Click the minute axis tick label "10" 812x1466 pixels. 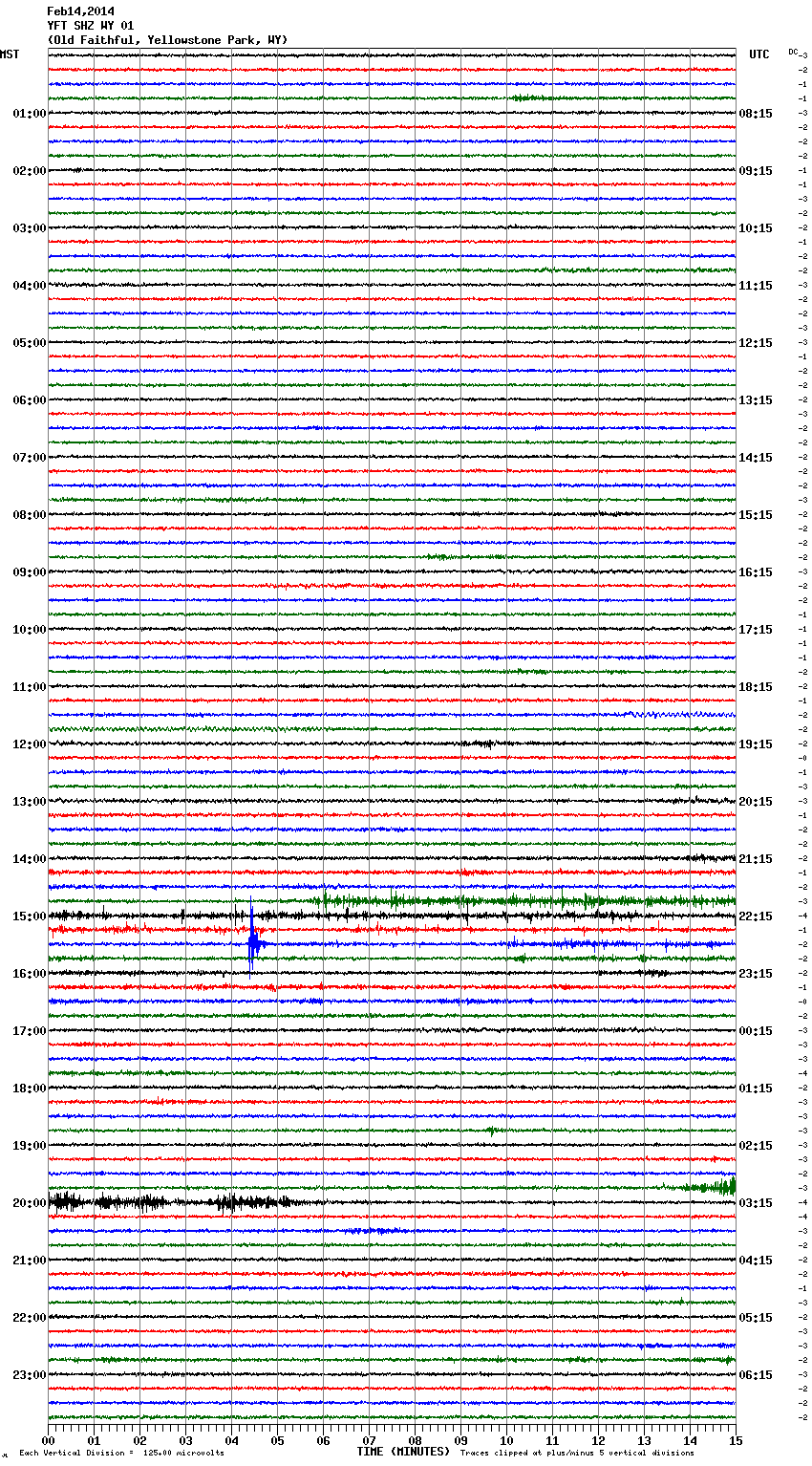(506, 1441)
